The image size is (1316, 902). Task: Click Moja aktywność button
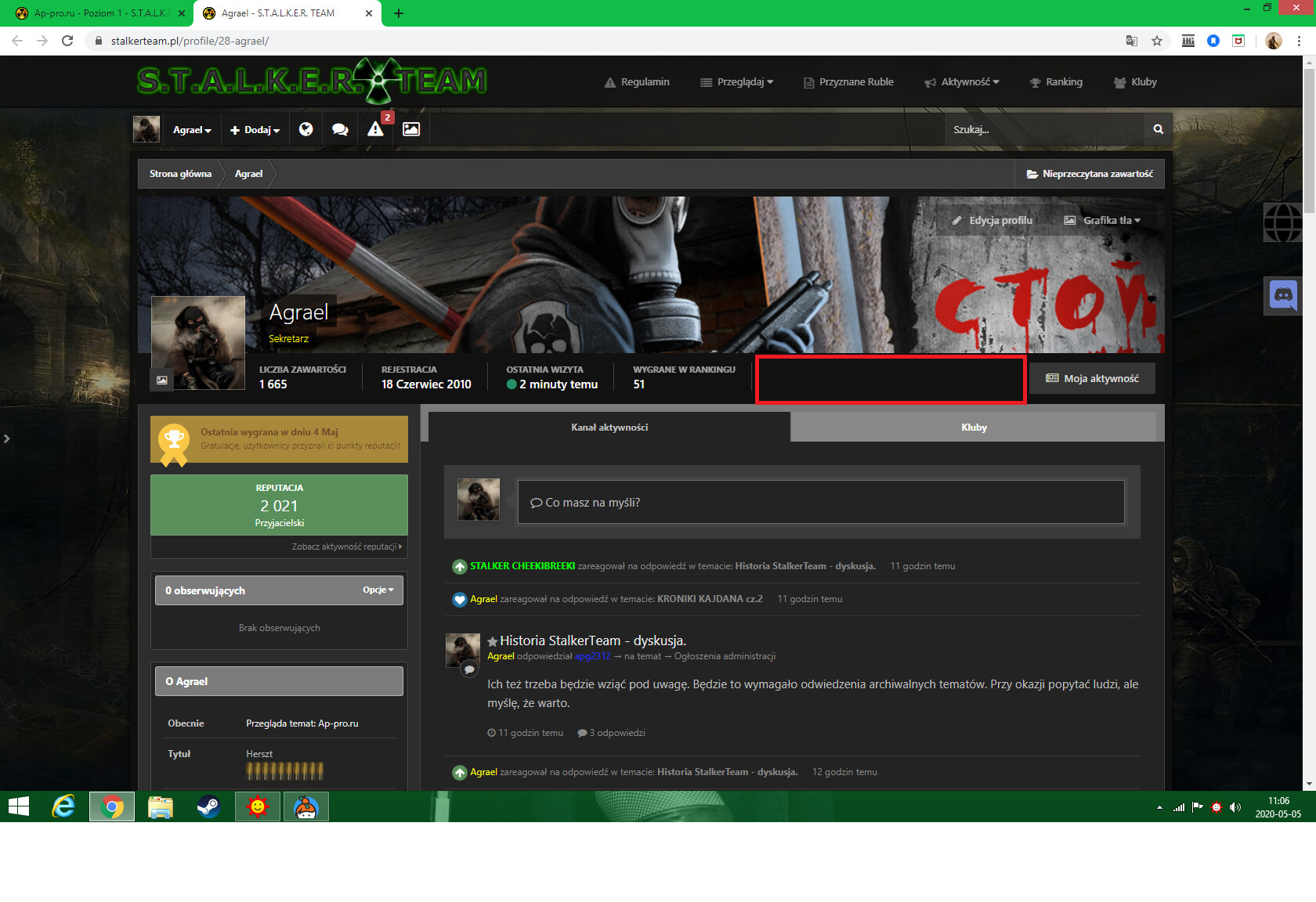coord(1092,378)
